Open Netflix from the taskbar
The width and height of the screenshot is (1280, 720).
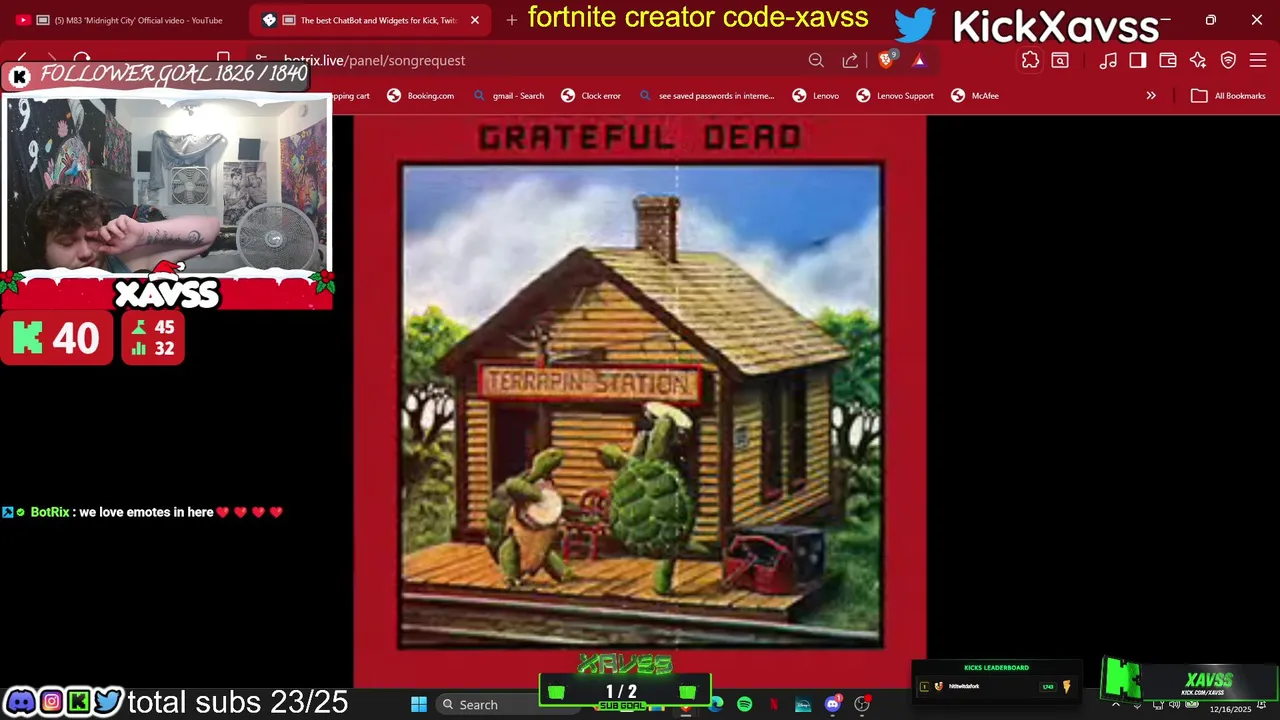tap(774, 705)
